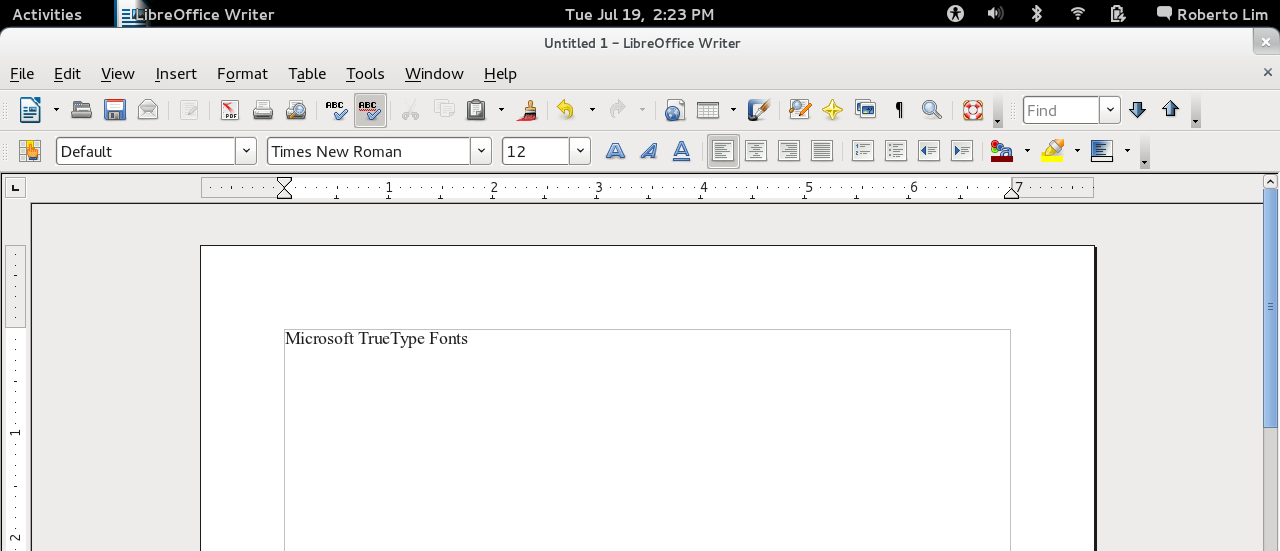Open LibreOffice Help lifebuoy icon
1280x551 pixels.
coord(973,110)
